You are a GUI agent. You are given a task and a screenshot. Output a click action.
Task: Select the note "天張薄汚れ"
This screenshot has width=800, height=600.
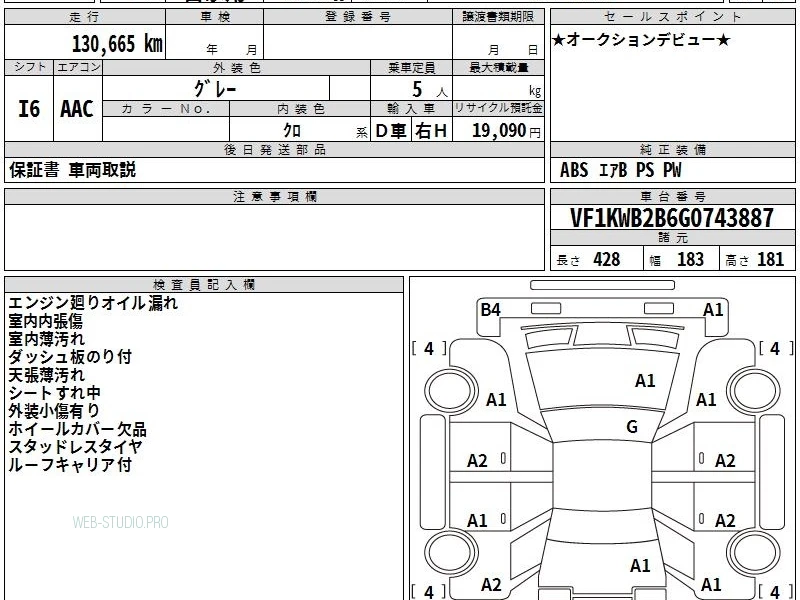tap(46, 375)
